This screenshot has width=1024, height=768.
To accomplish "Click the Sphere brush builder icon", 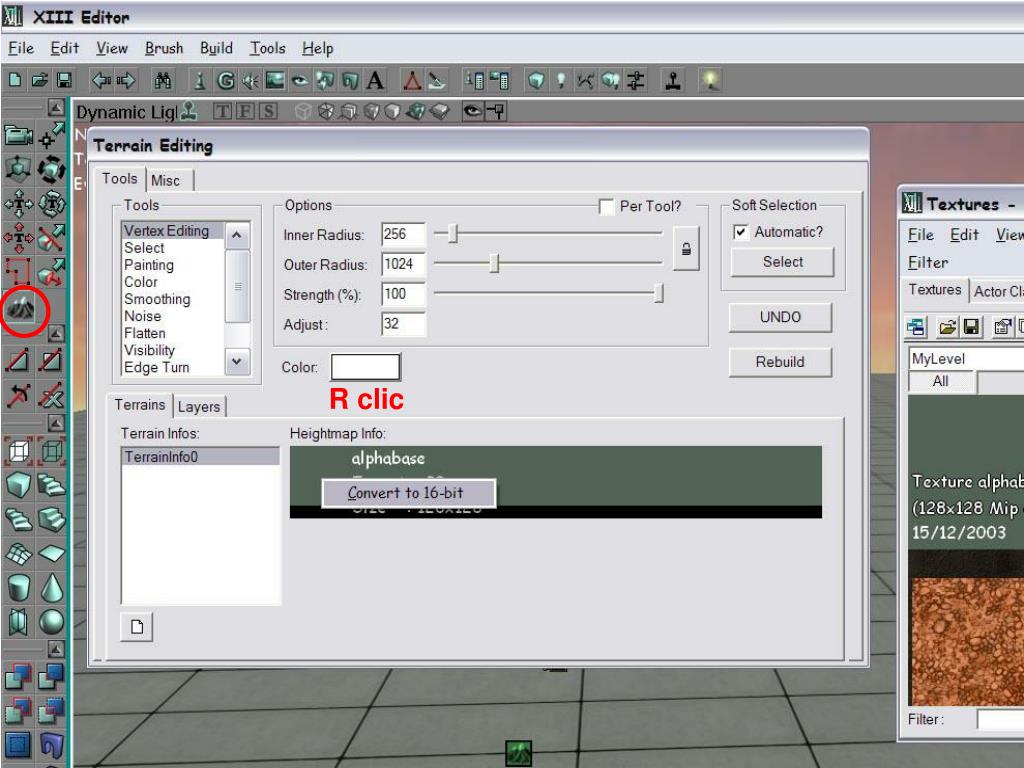I will 52,622.
